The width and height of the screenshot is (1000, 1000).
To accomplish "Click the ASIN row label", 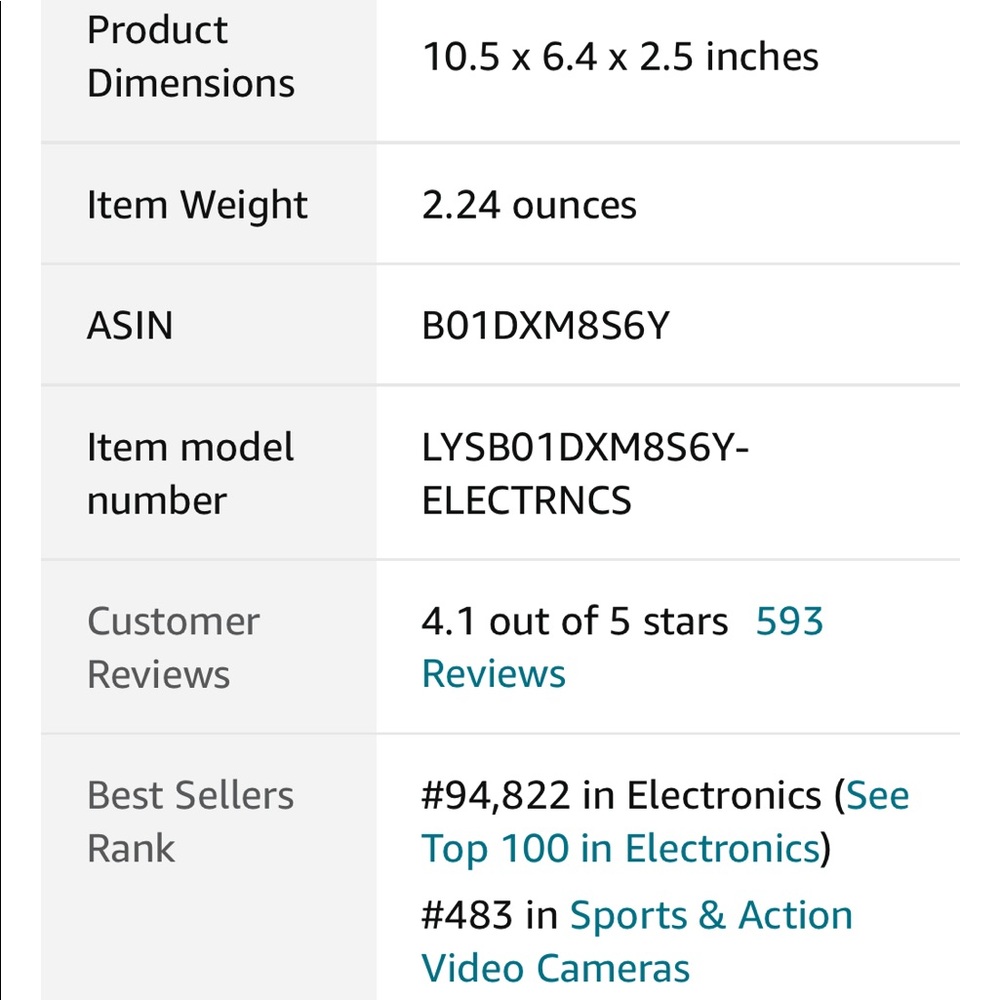I will tap(130, 325).
